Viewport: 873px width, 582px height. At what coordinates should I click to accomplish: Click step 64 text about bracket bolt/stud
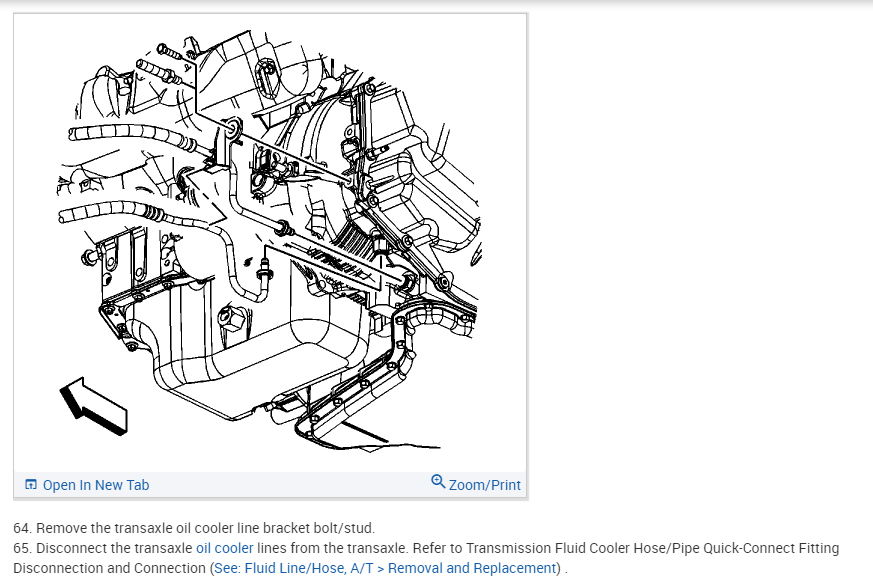pyautogui.click(x=194, y=528)
